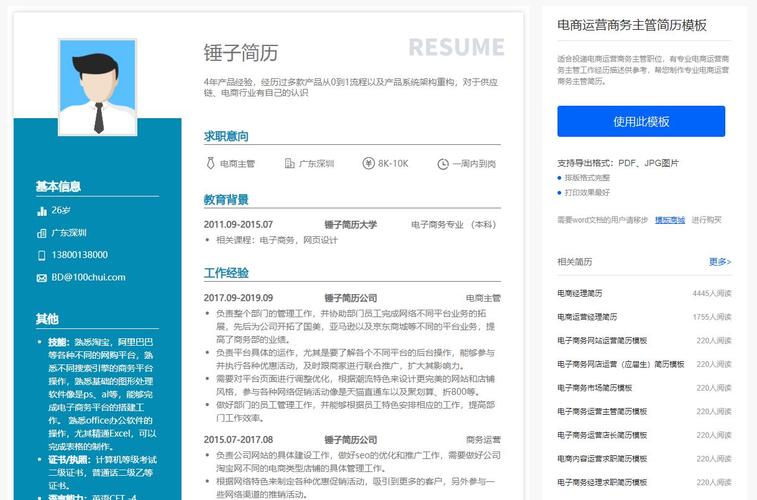Select the 求职意向 section heading
The width and height of the screenshot is (757, 500).
coord(226,136)
